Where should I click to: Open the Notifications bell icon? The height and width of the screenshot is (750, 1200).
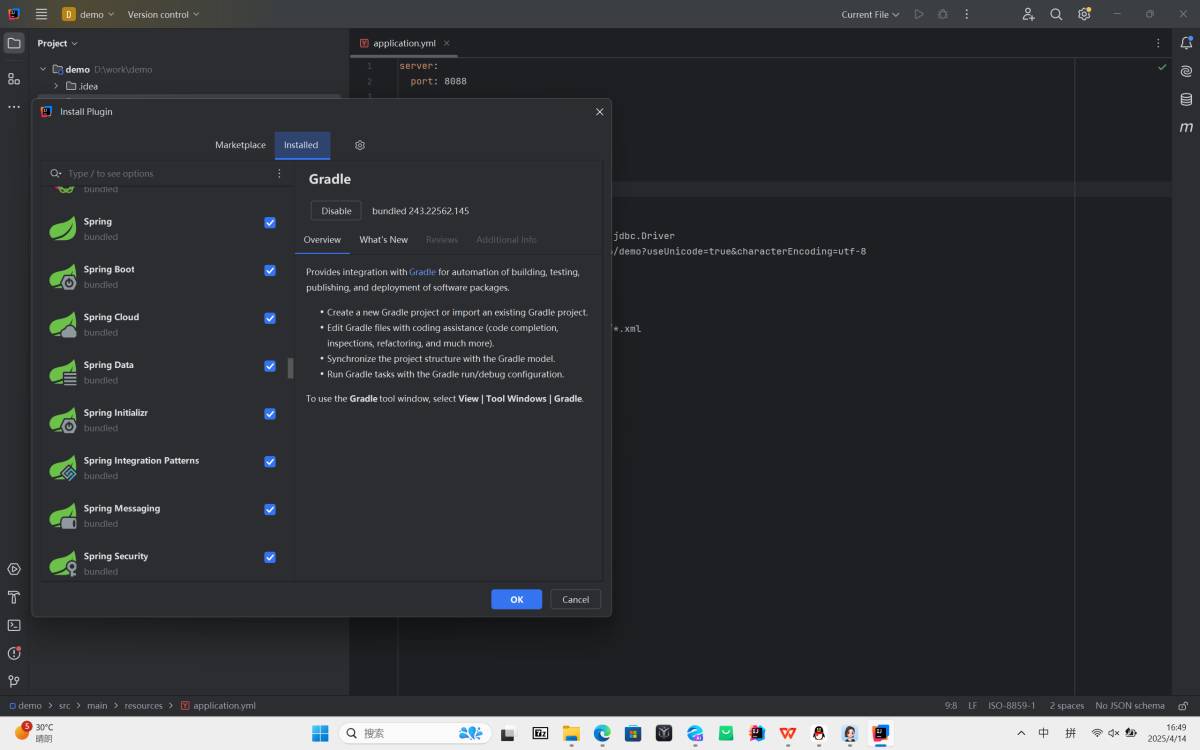click(x=1186, y=43)
